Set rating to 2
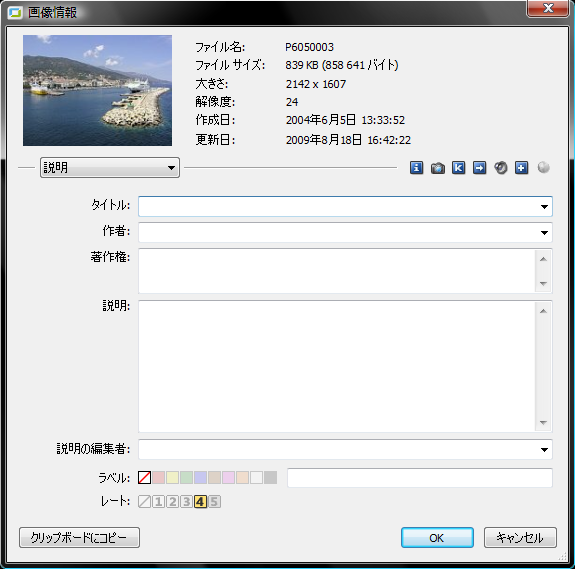This screenshot has width=575, height=569. (x=172, y=501)
